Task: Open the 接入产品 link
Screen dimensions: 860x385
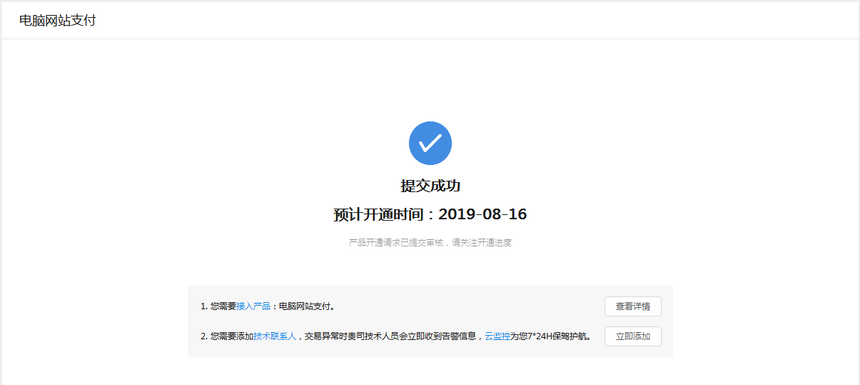Action: point(253,307)
